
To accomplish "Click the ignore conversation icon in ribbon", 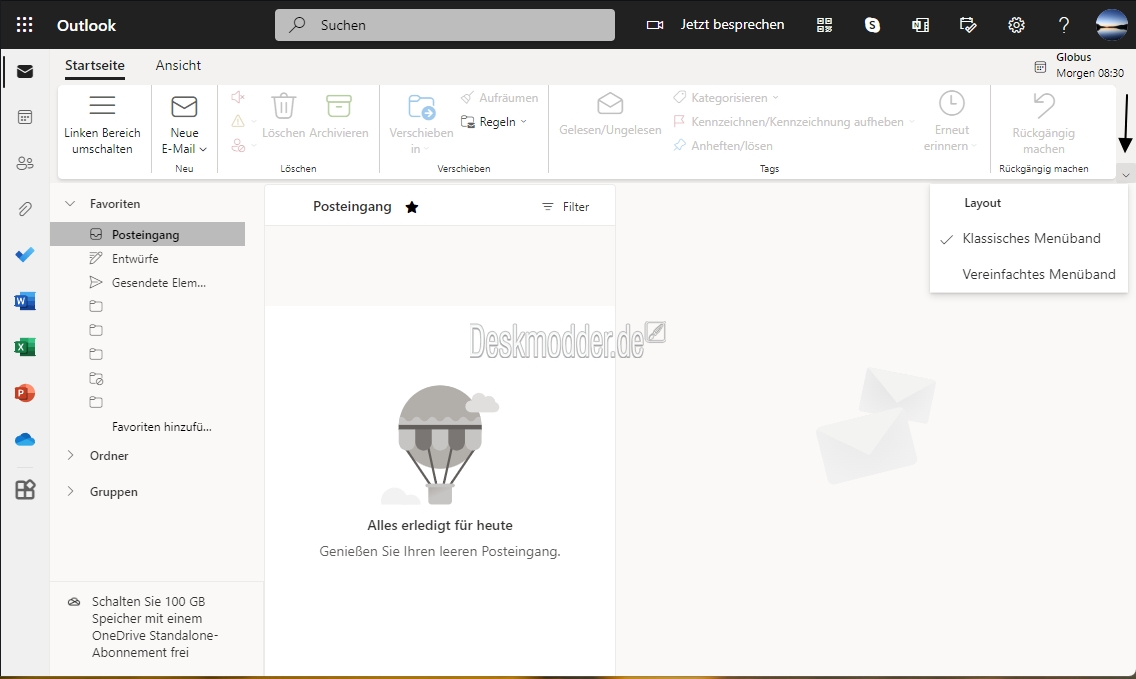I will pyautogui.click(x=238, y=97).
